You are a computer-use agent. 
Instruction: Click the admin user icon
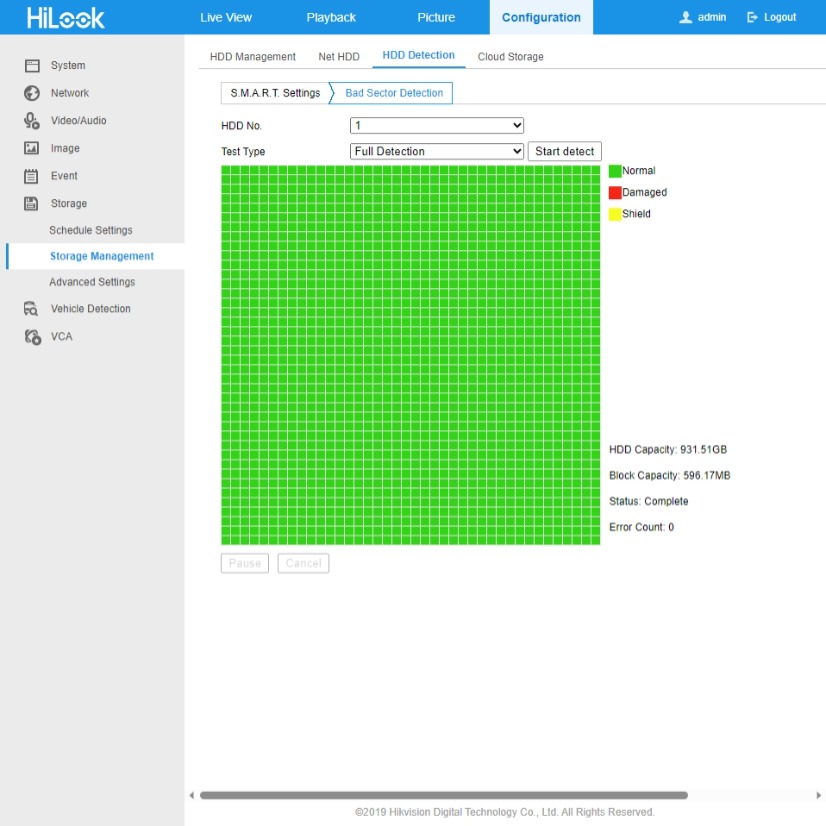coord(685,18)
